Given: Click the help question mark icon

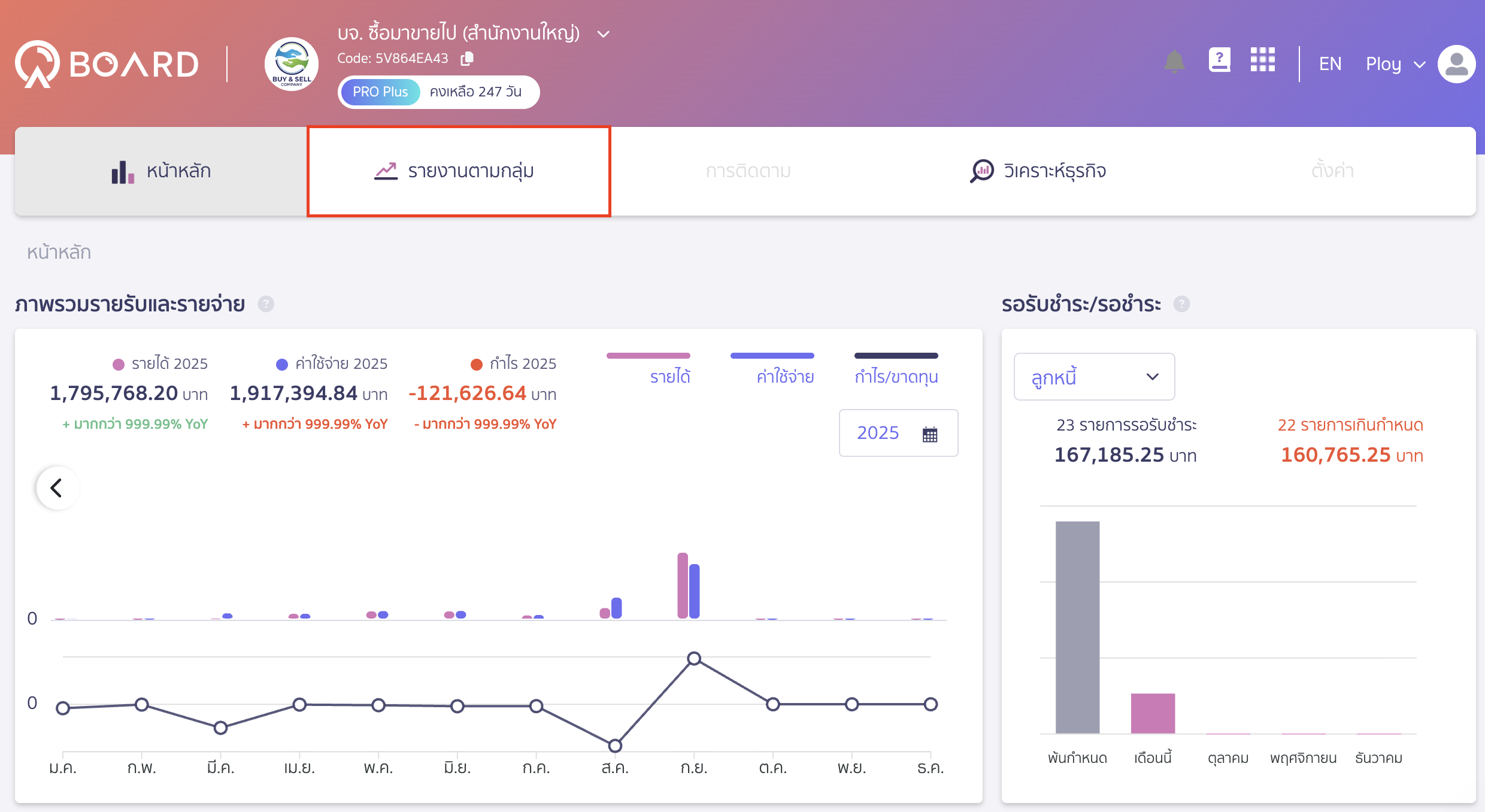Looking at the screenshot, I should click(x=1220, y=59).
